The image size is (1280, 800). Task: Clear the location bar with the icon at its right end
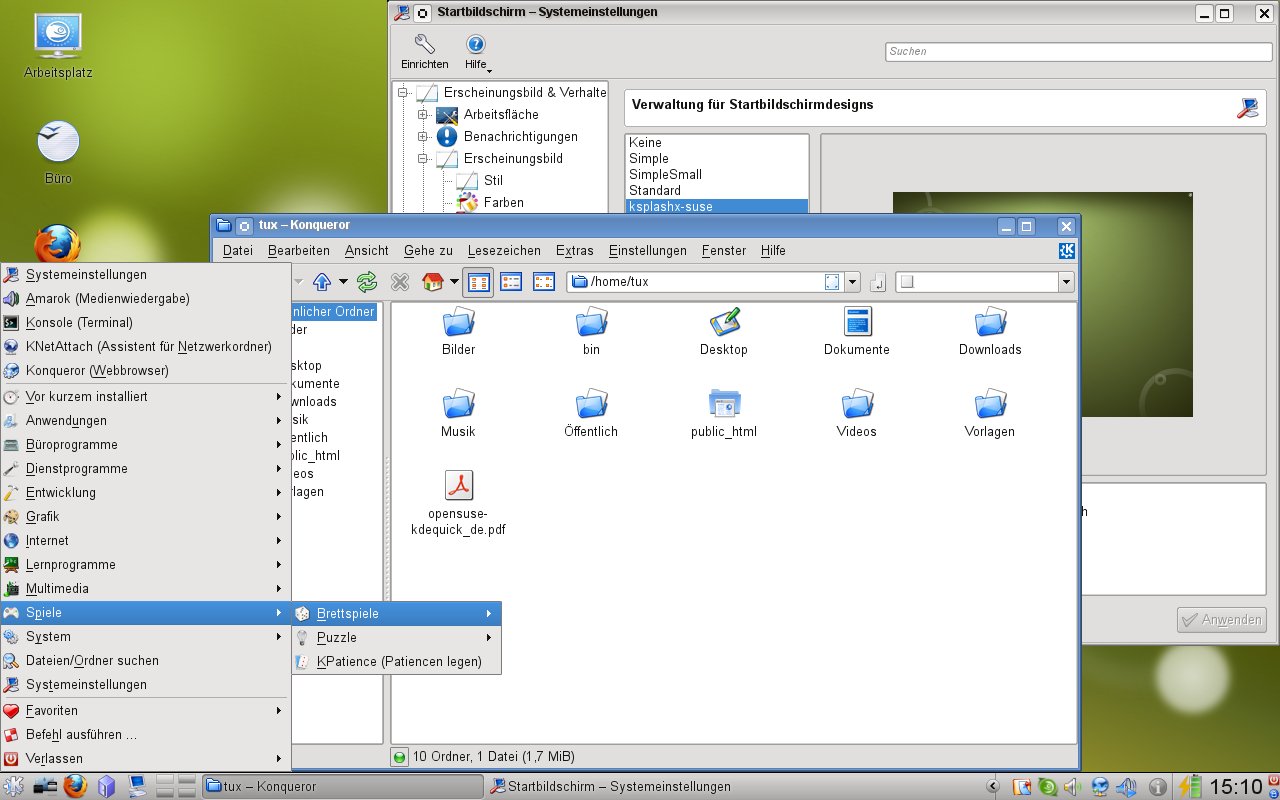pyautogui.click(x=832, y=282)
